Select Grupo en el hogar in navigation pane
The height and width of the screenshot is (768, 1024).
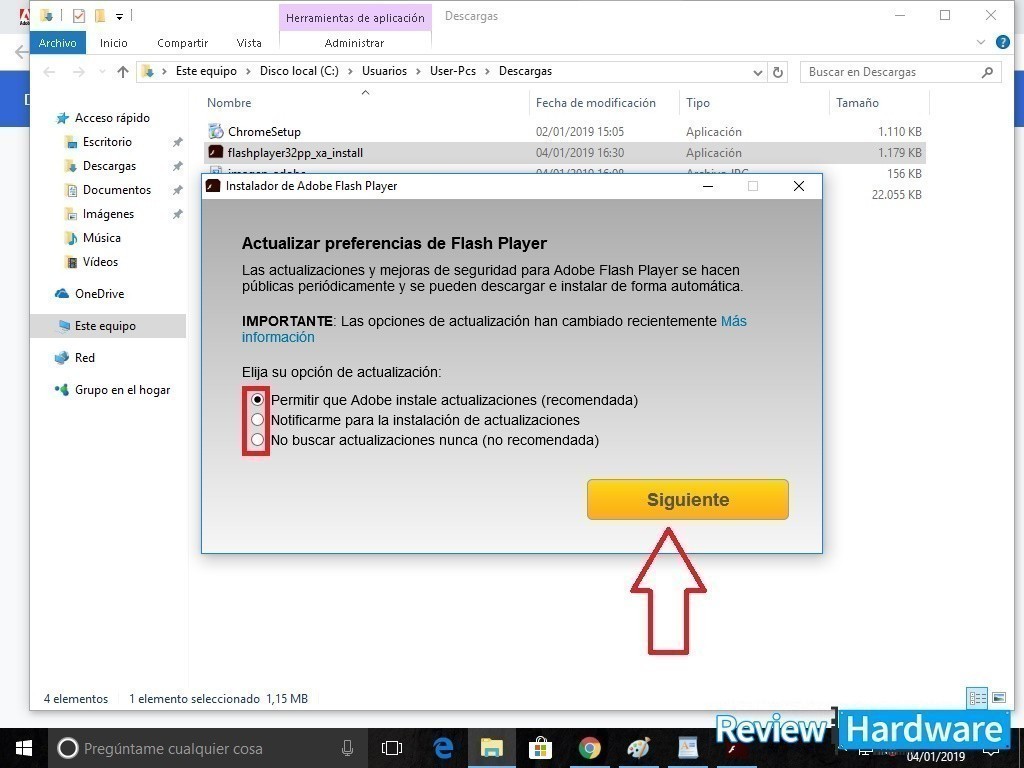tap(122, 390)
